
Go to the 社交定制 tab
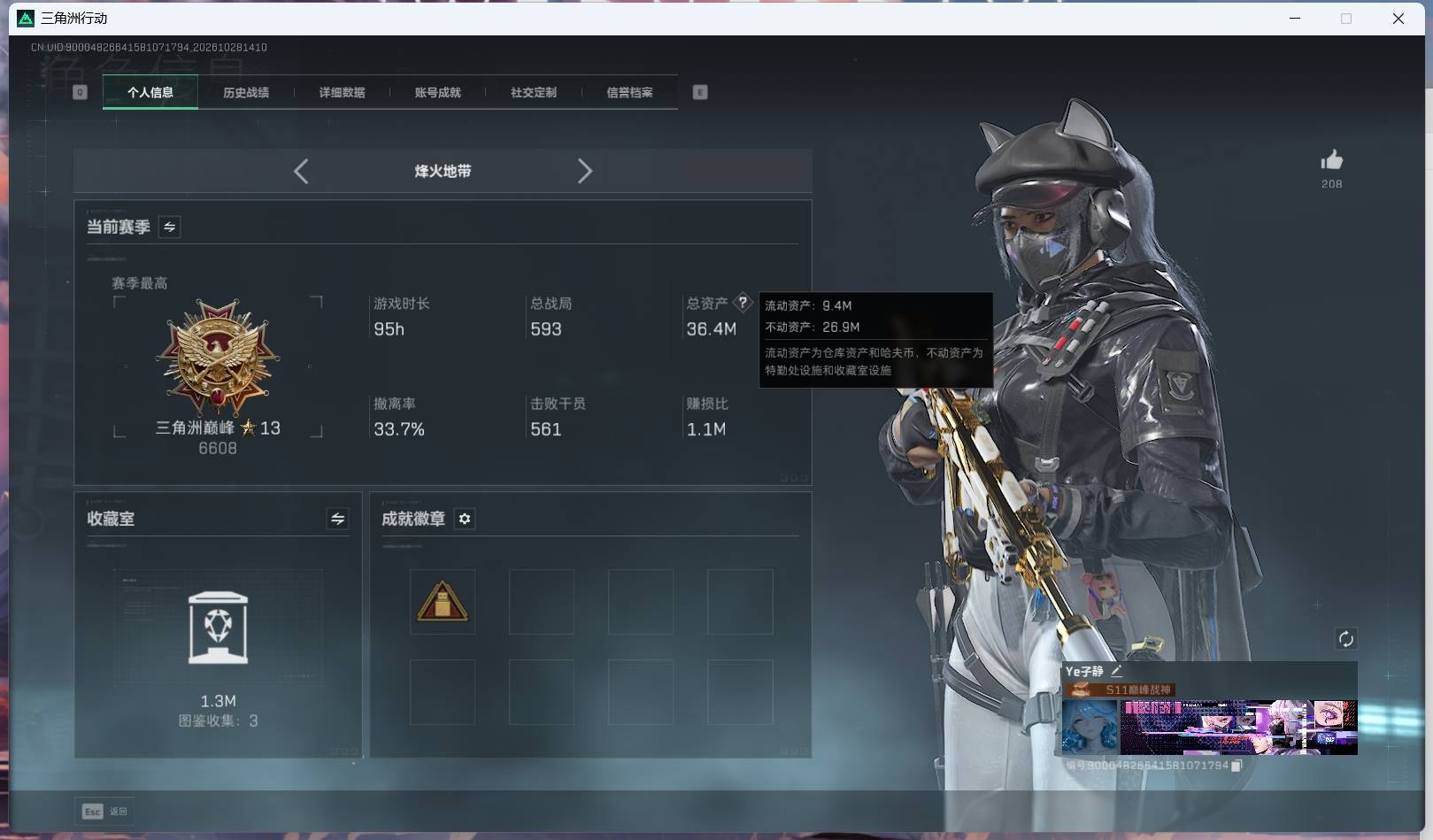[533, 92]
